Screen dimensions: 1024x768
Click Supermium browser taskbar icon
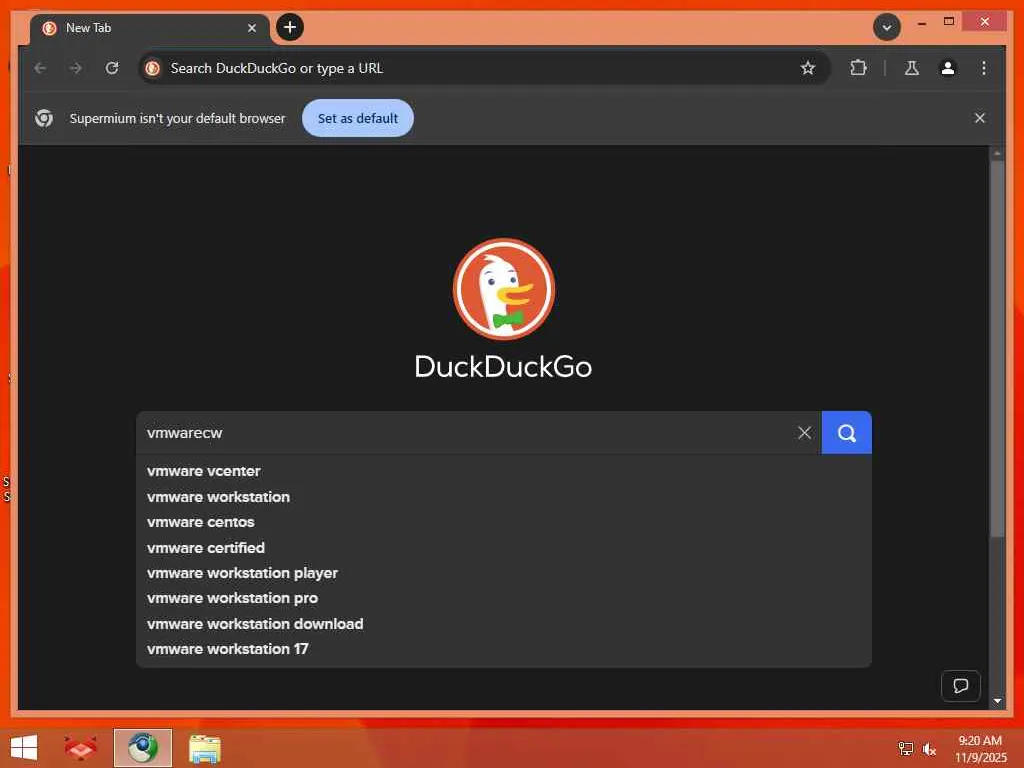pyautogui.click(x=142, y=748)
